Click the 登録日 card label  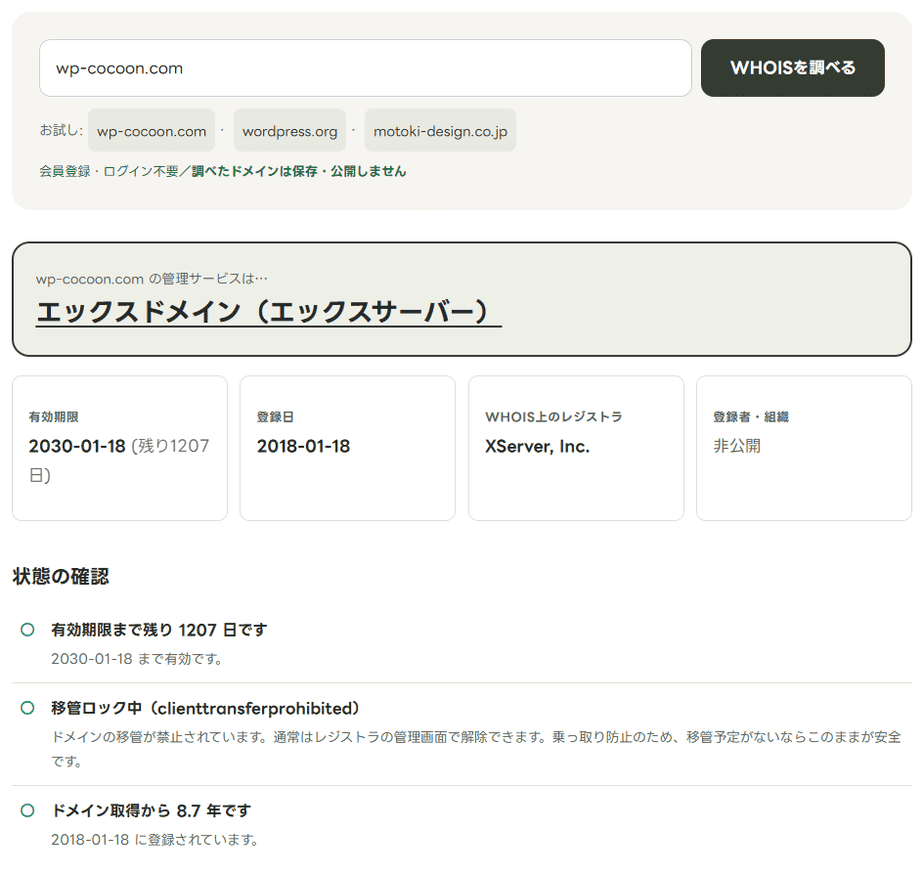(x=275, y=417)
